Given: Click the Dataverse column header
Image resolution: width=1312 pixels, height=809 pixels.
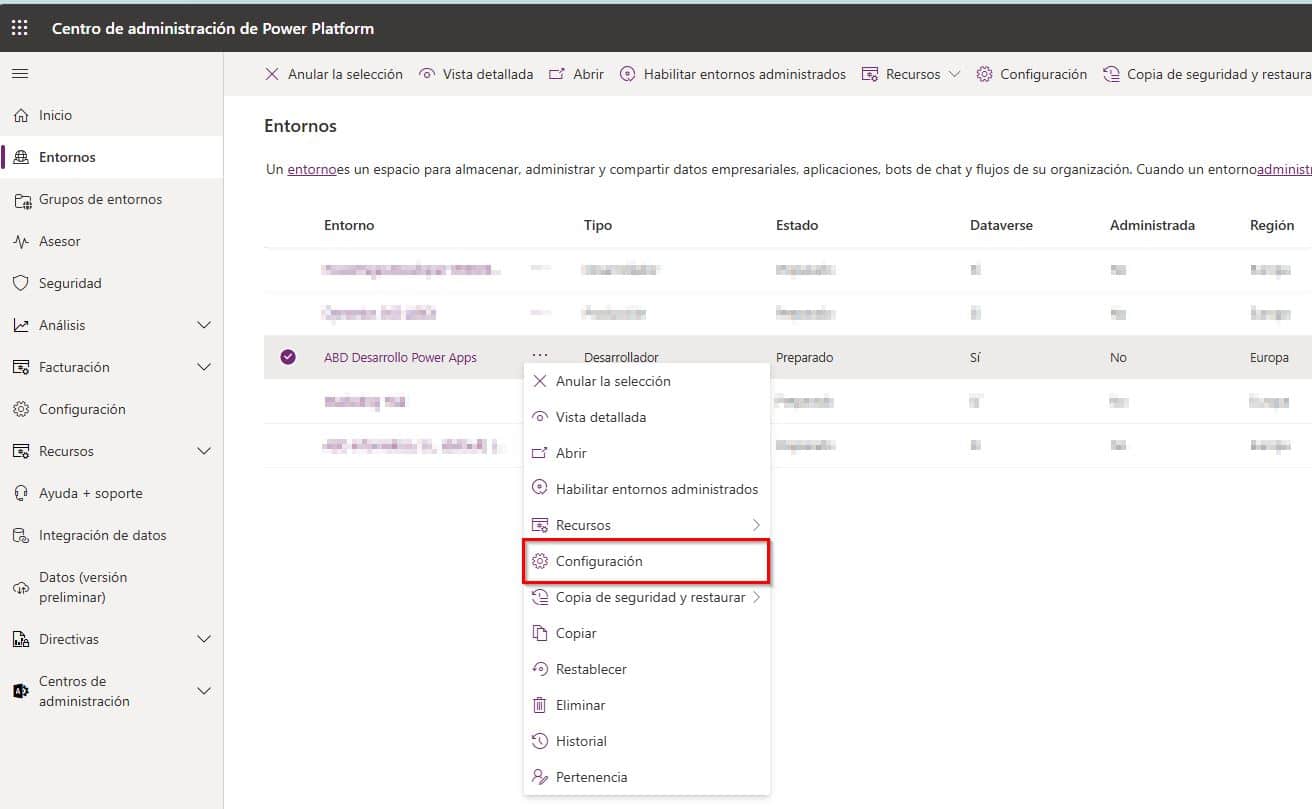Looking at the screenshot, I should pyautogui.click(x=1001, y=225).
